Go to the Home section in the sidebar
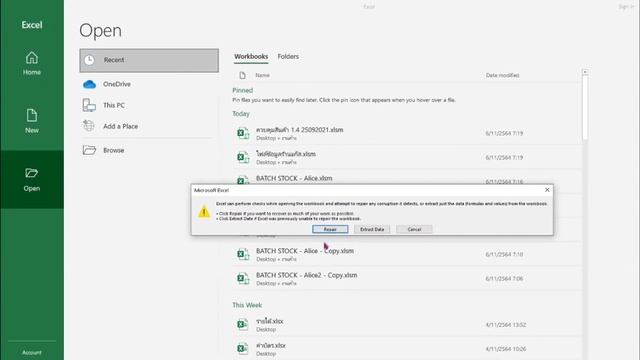The height and width of the screenshot is (360, 640). (x=32, y=63)
